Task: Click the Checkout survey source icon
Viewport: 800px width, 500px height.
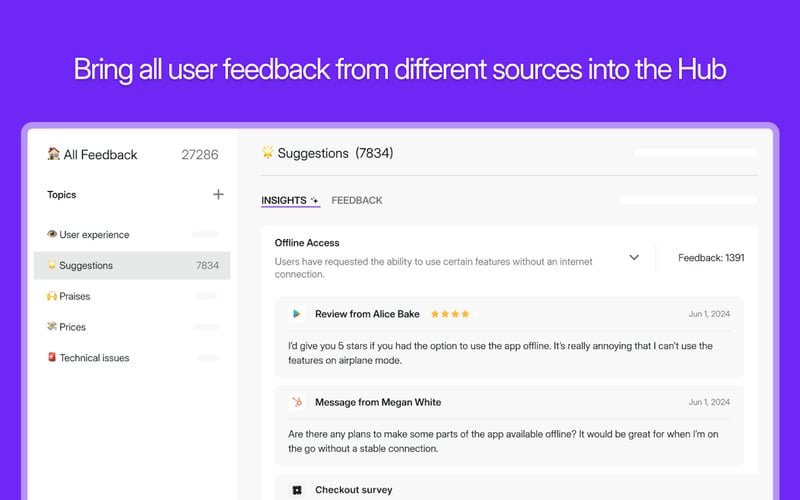Action: (x=296, y=490)
